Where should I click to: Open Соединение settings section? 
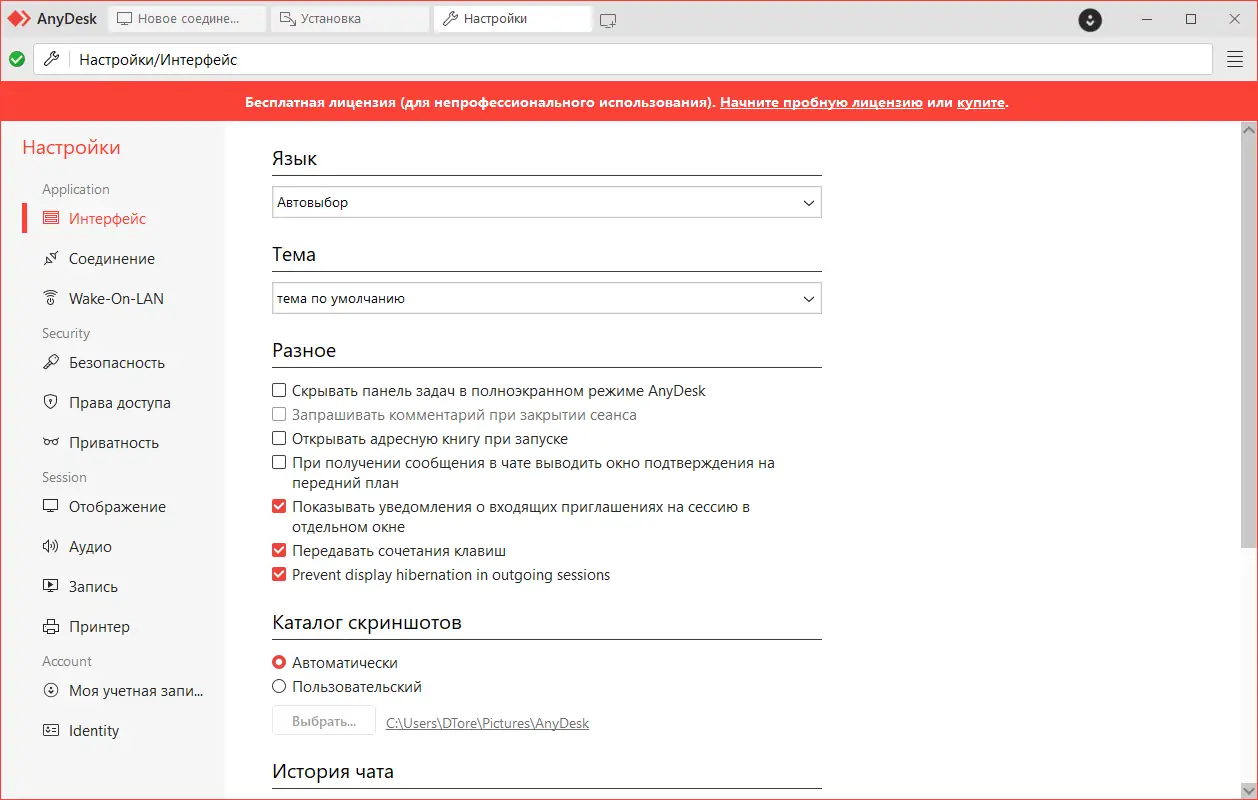tap(111, 258)
